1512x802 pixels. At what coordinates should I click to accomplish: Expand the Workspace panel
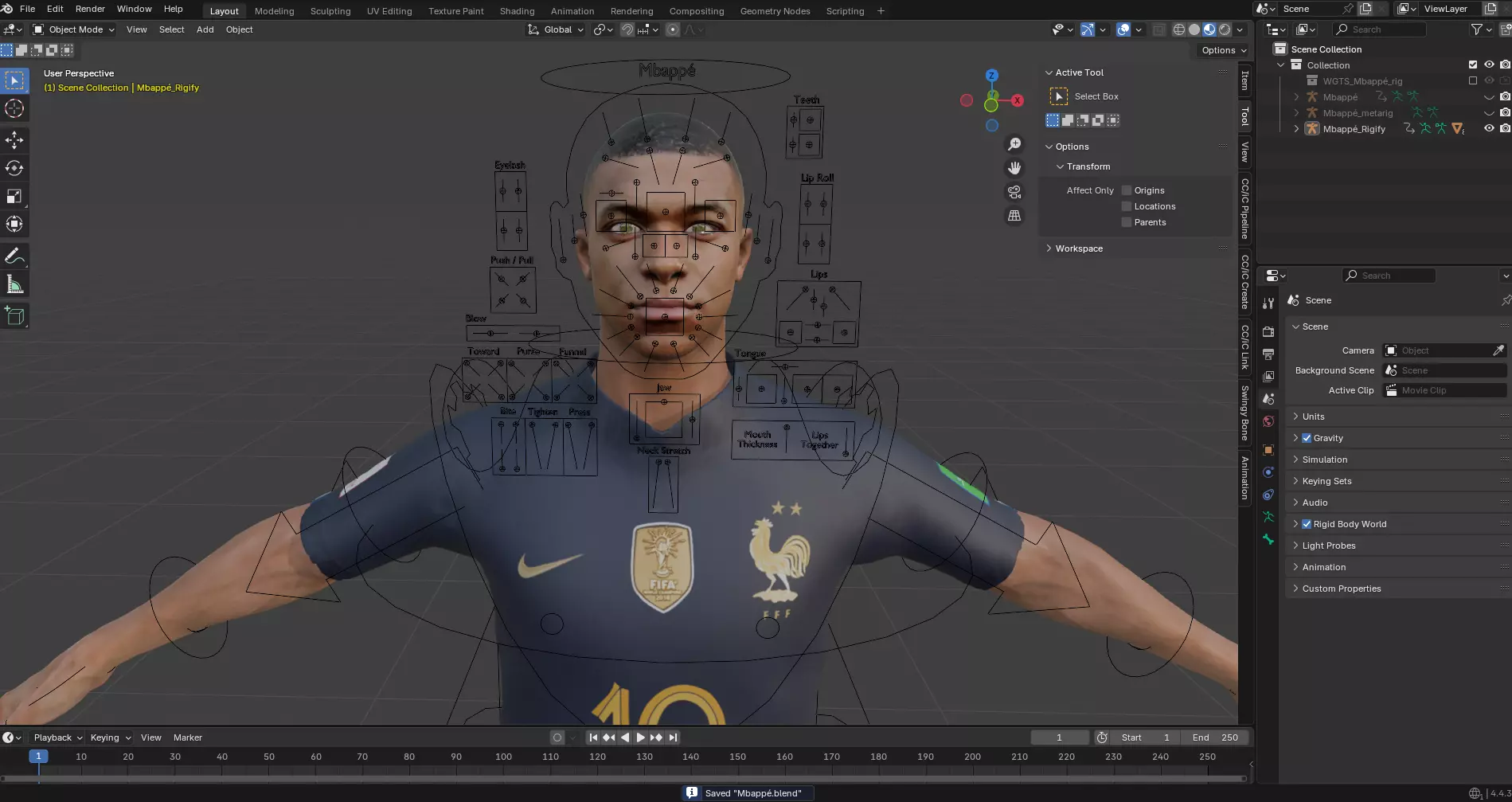click(x=1079, y=248)
